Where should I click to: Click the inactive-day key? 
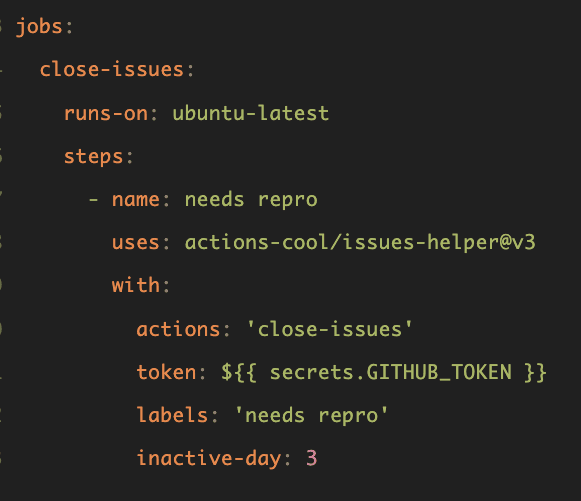coord(208,458)
